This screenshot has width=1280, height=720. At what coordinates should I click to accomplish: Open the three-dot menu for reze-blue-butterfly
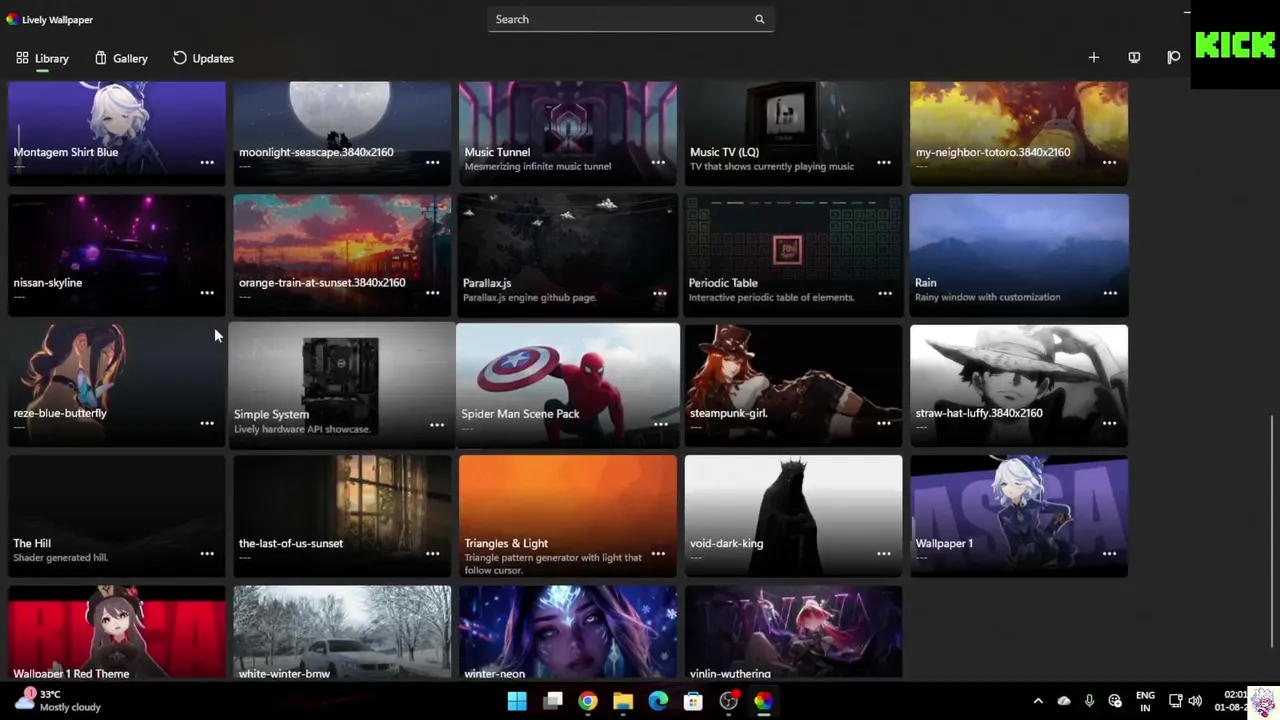coord(207,423)
